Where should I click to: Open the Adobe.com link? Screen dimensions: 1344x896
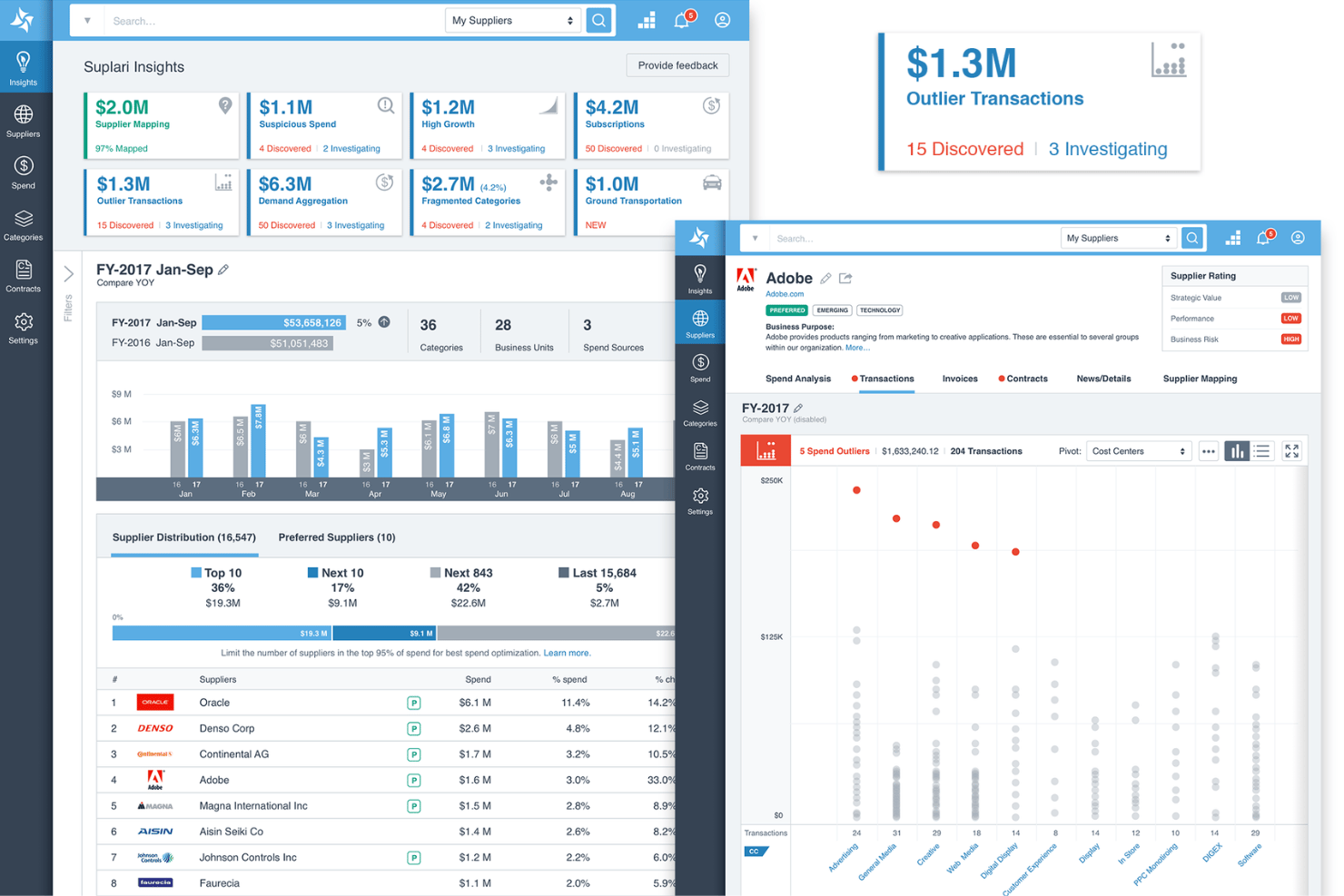pyautogui.click(x=785, y=294)
